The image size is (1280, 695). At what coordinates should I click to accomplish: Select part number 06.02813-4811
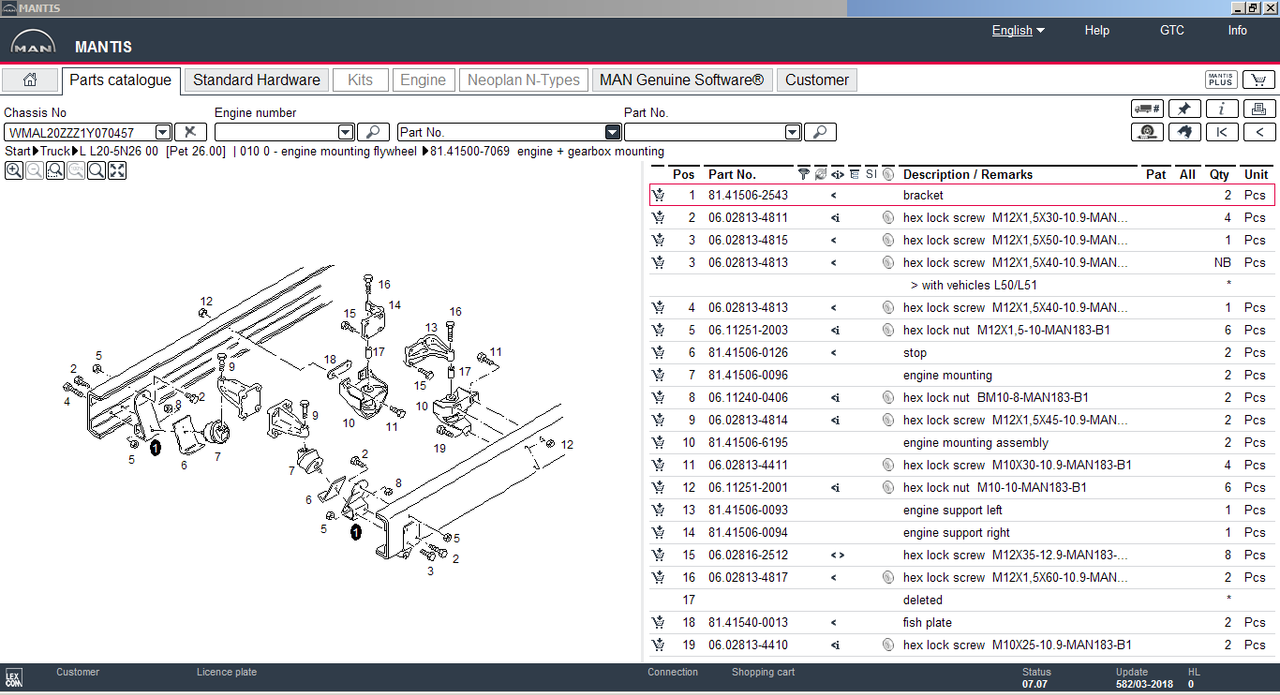click(x=748, y=218)
